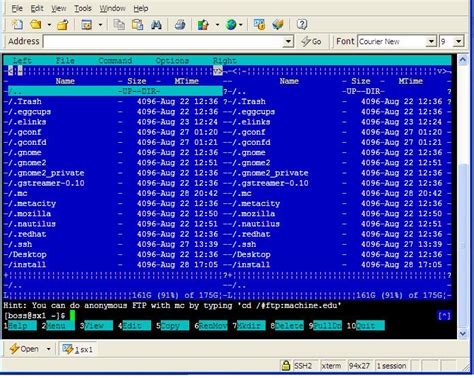Click the 3 View function key label
The height and width of the screenshot is (378, 474).
click(x=96, y=326)
